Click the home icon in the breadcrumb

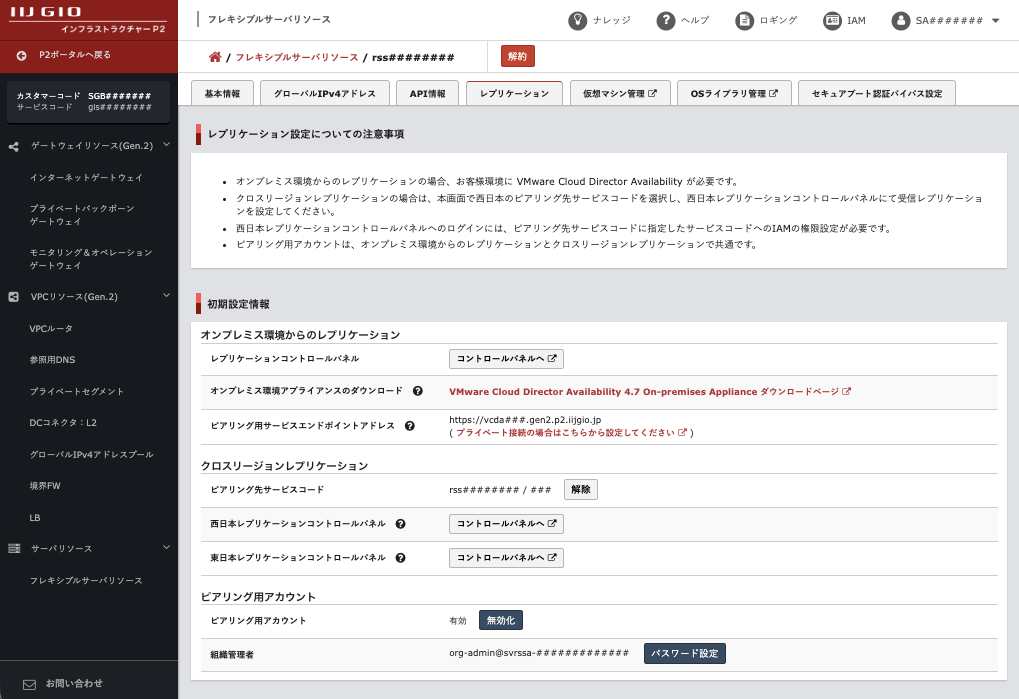point(215,57)
